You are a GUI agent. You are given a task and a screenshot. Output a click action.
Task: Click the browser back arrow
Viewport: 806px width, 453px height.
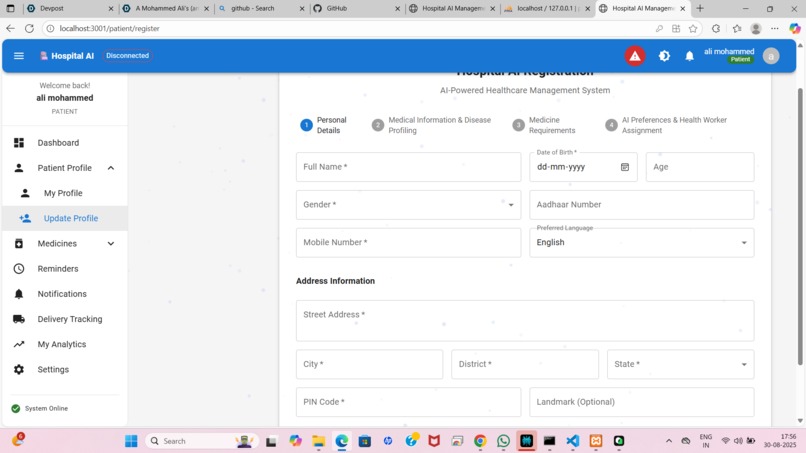click(x=10, y=28)
